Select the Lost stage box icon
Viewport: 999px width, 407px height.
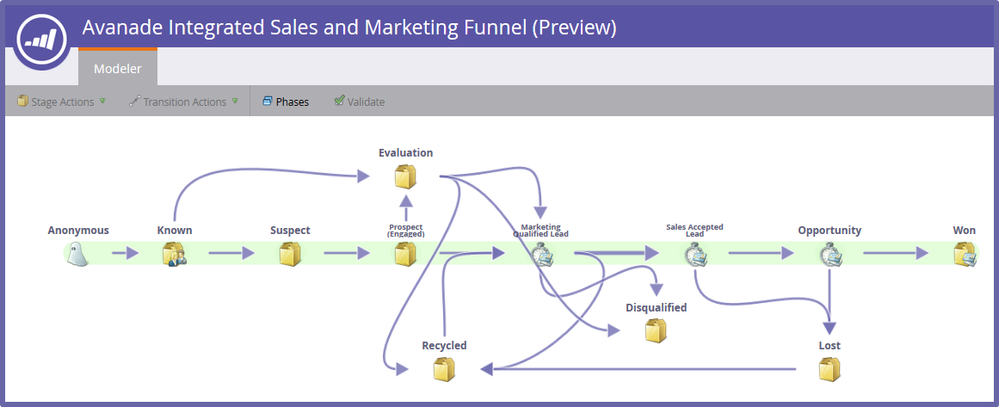[x=830, y=369]
